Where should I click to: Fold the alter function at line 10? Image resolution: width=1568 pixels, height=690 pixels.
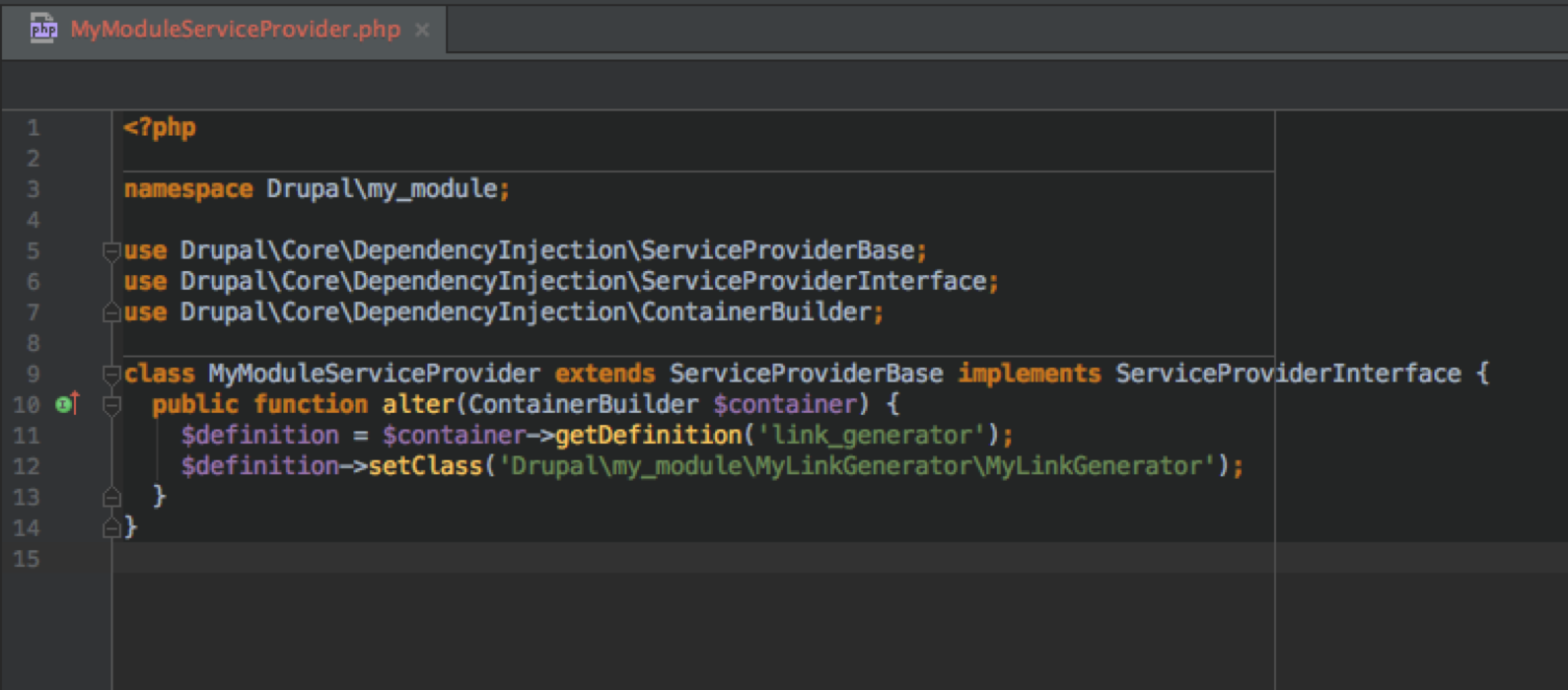tap(111, 405)
